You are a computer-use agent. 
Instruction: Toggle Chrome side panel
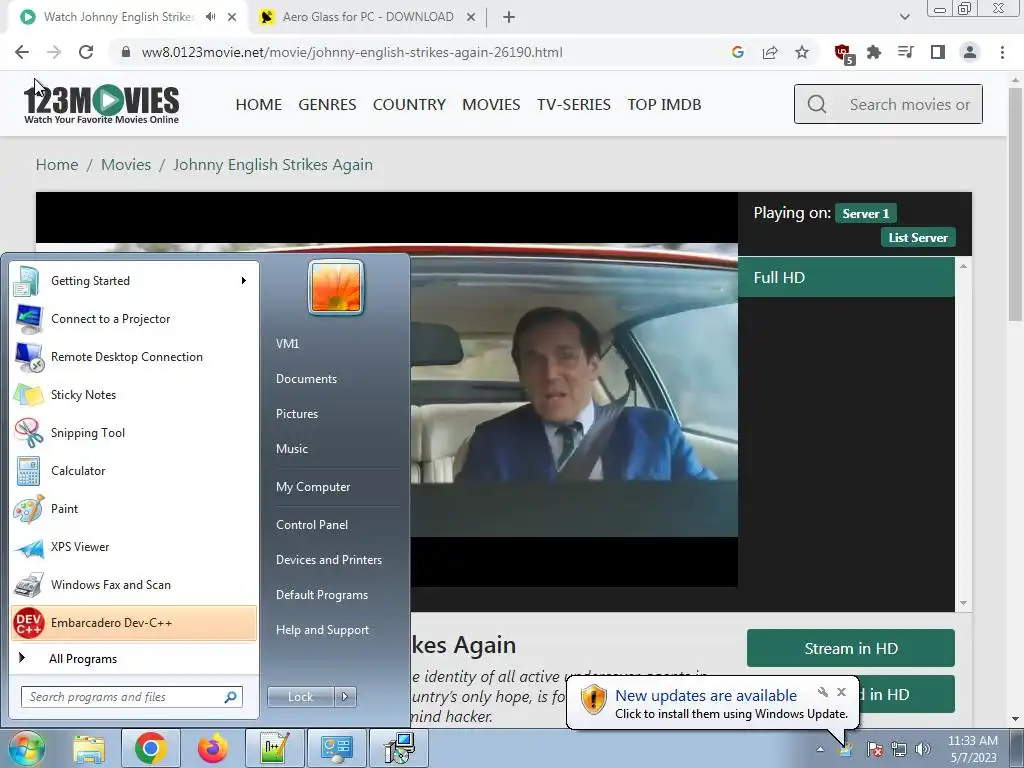point(938,52)
